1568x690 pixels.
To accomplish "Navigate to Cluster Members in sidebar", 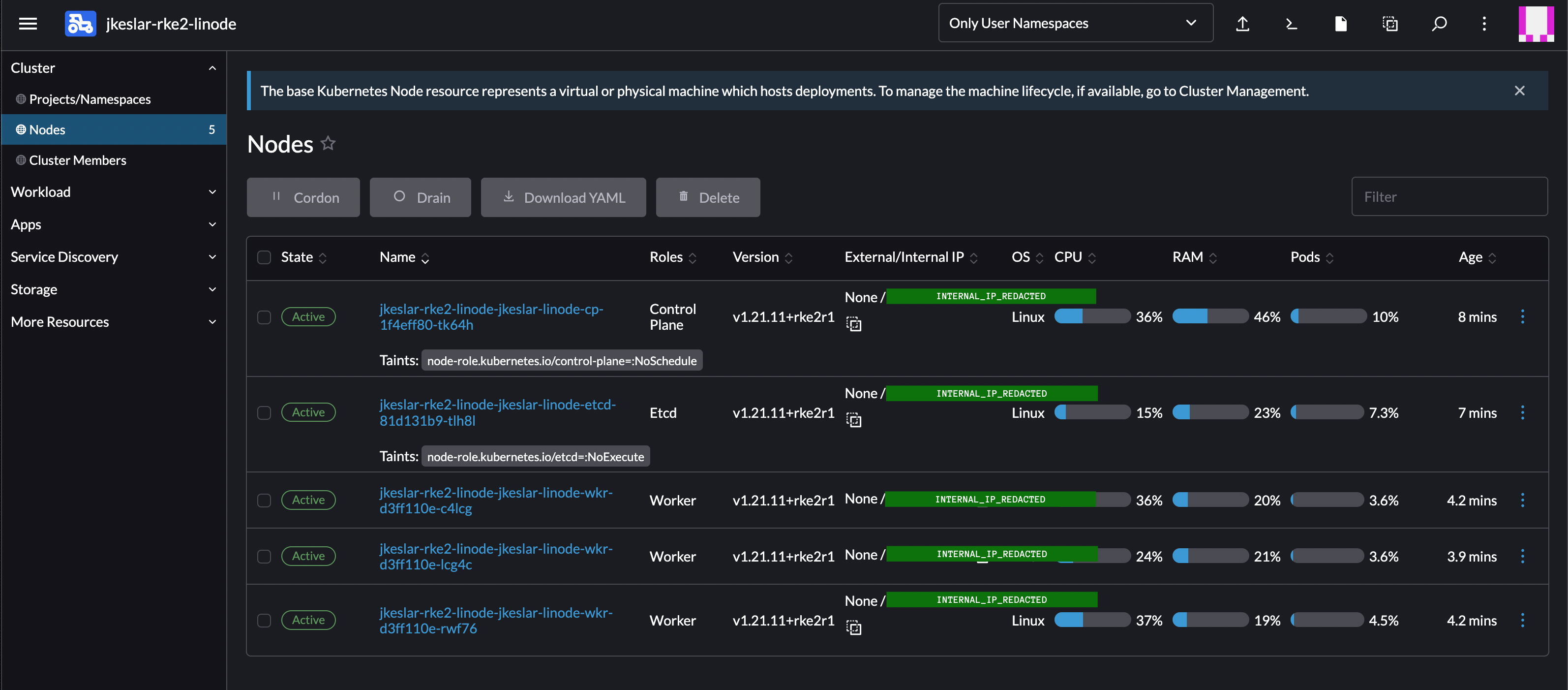I will click(77, 159).
